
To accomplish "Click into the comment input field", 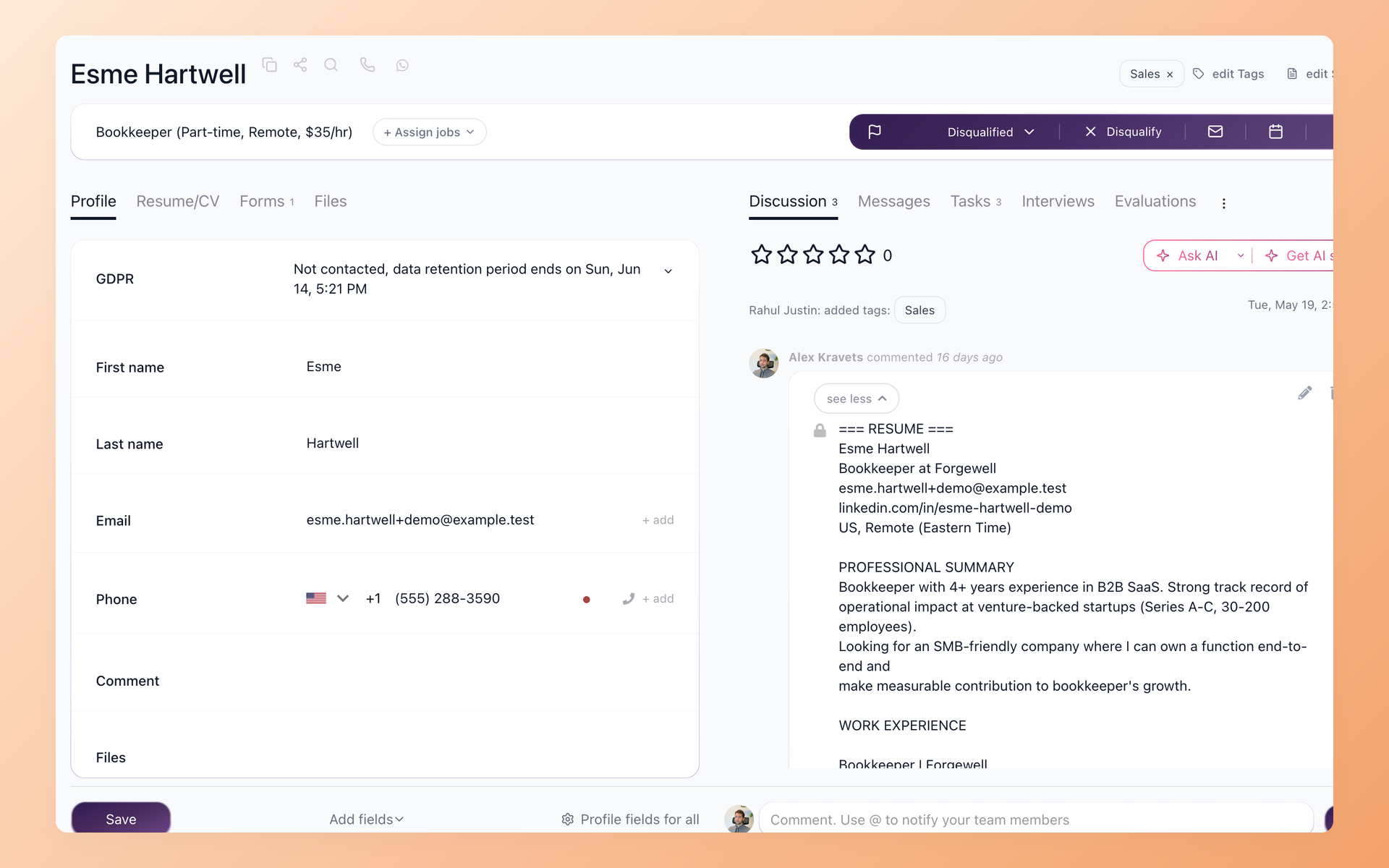I will pos(1036,819).
